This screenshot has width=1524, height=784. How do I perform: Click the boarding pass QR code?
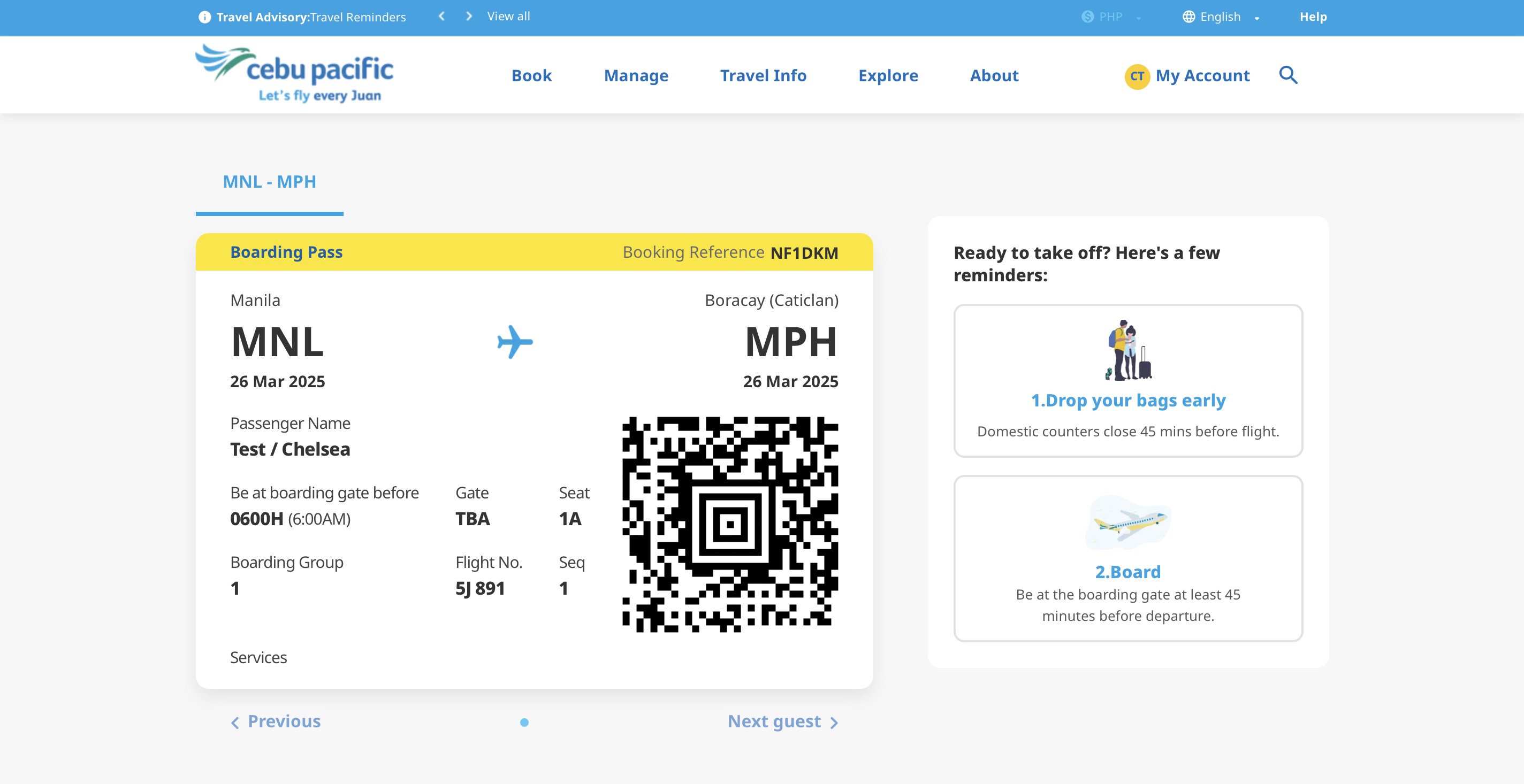pos(730,524)
